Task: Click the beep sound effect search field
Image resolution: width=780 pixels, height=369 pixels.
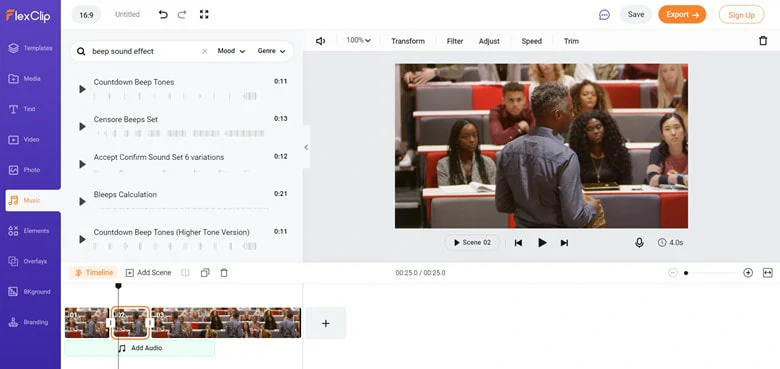Action: tap(144, 51)
